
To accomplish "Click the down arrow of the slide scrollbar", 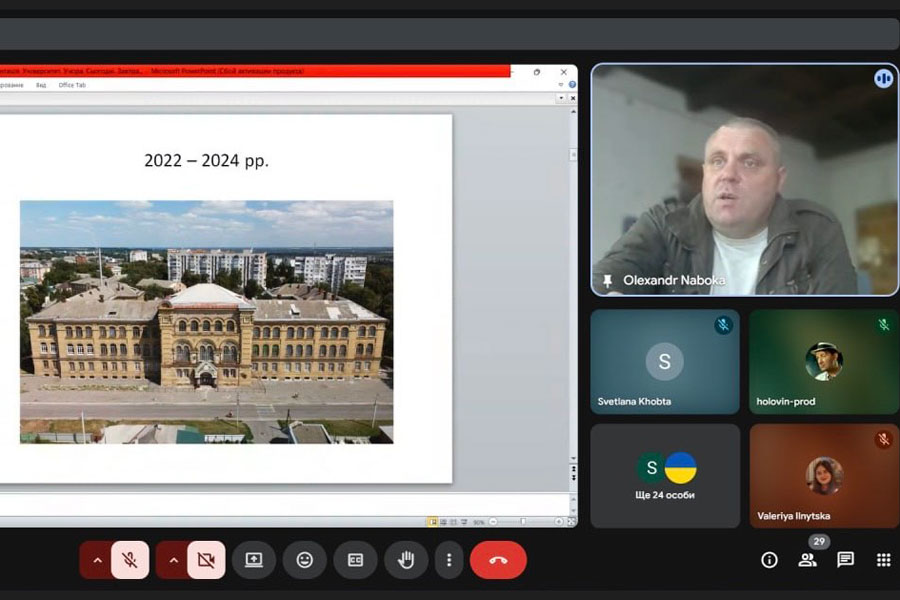I will point(573,458).
